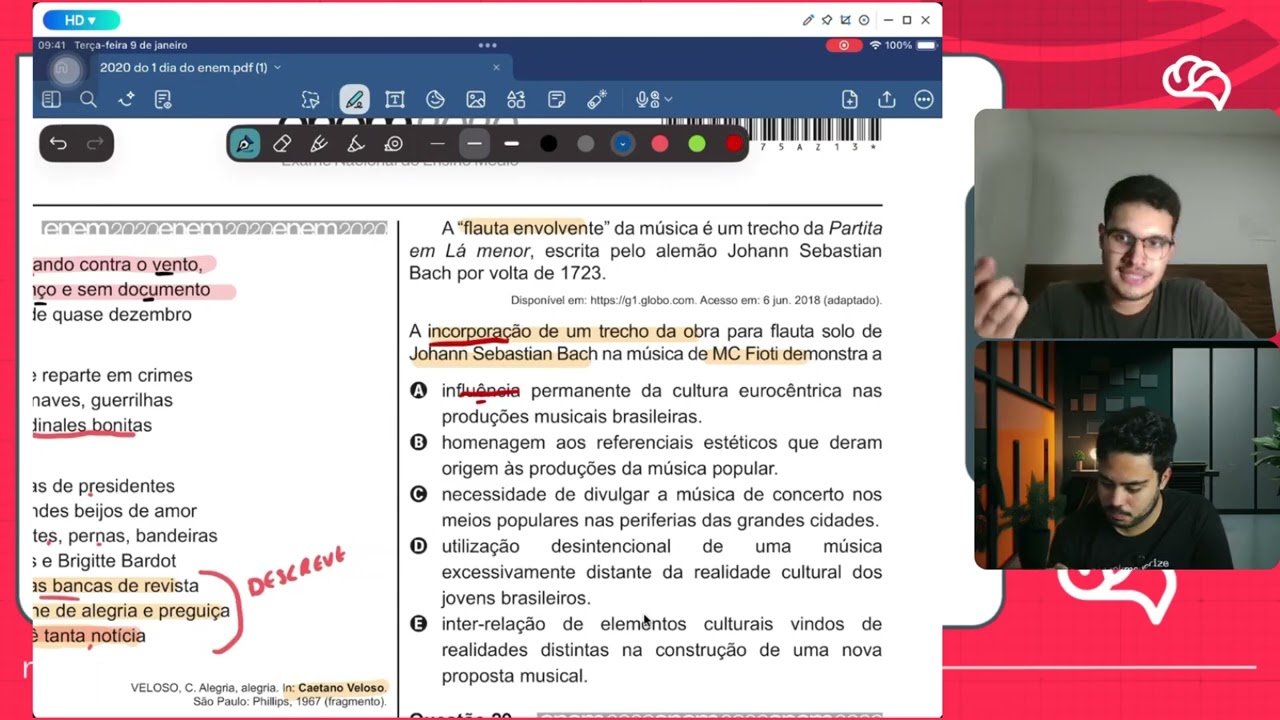Expand the microphone options arrow
The image size is (1280, 720).
pos(668,99)
